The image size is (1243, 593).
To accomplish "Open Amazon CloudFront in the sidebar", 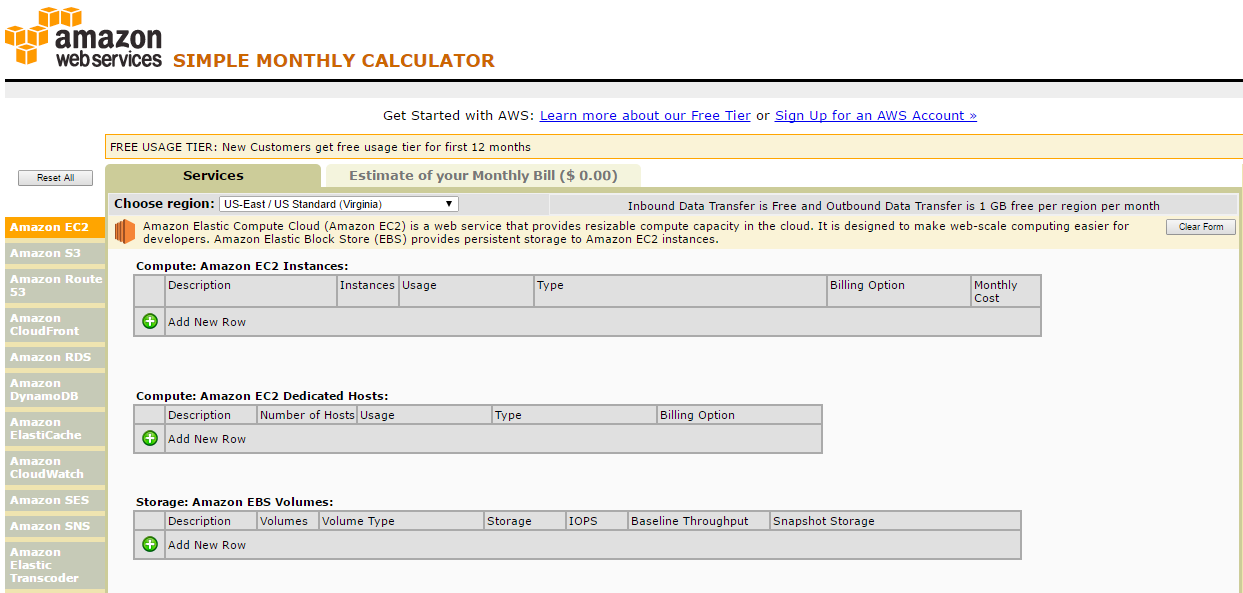I will tap(55, 324).
